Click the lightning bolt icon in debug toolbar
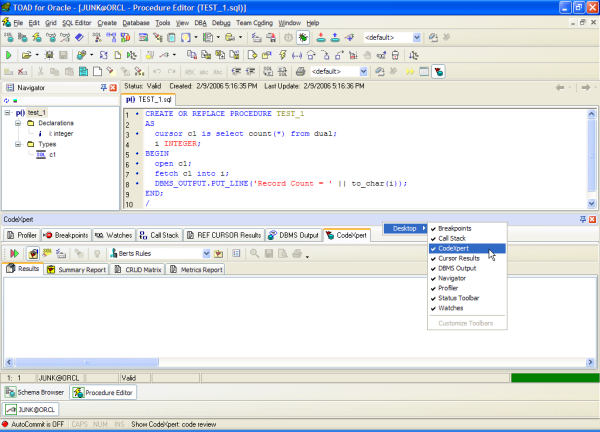This screenshot has width=600, height=432. [282, 55]
